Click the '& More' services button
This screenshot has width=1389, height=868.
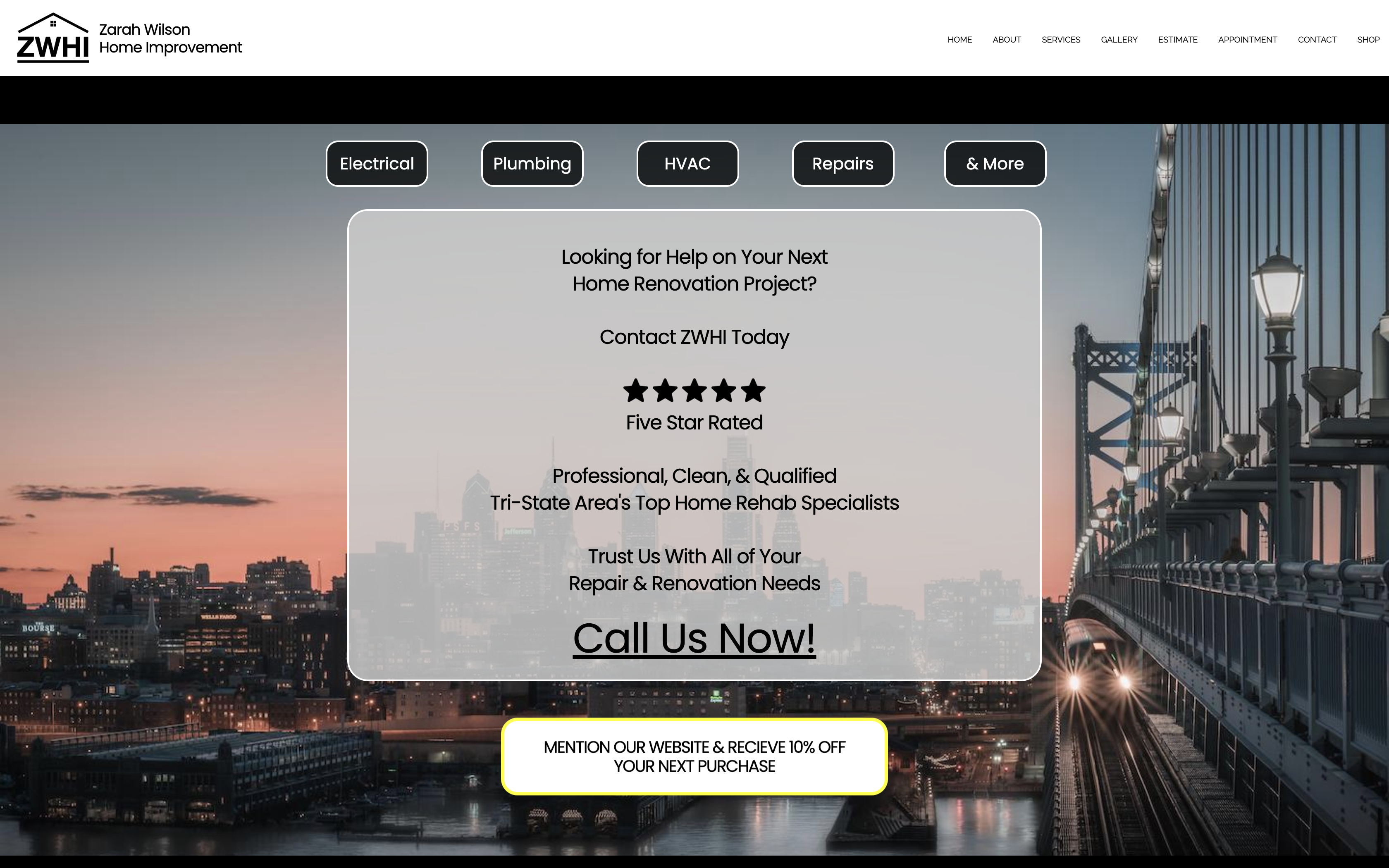[x=995, y=164]
